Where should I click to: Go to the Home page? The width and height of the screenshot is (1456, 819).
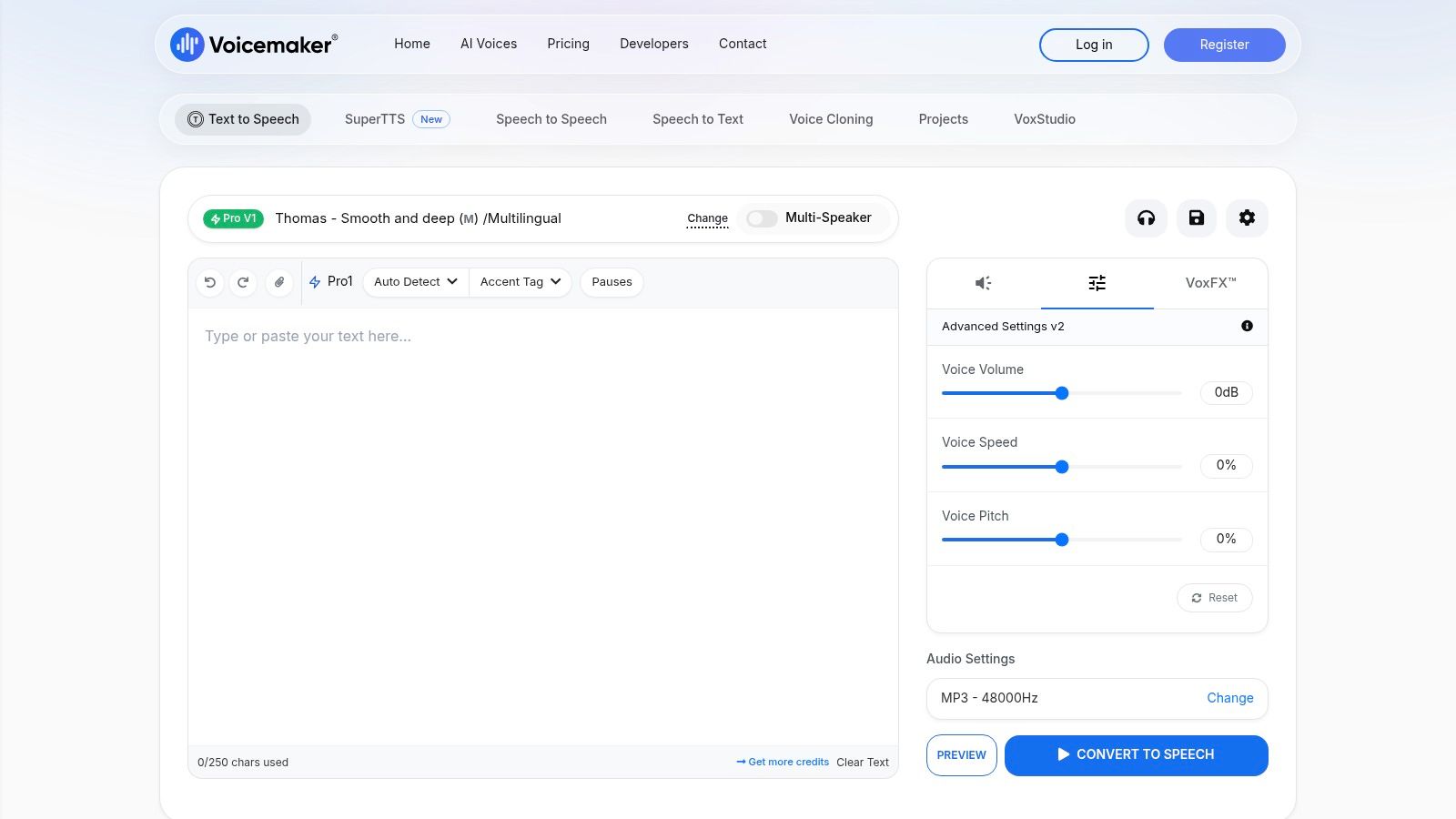coord(412,44)
